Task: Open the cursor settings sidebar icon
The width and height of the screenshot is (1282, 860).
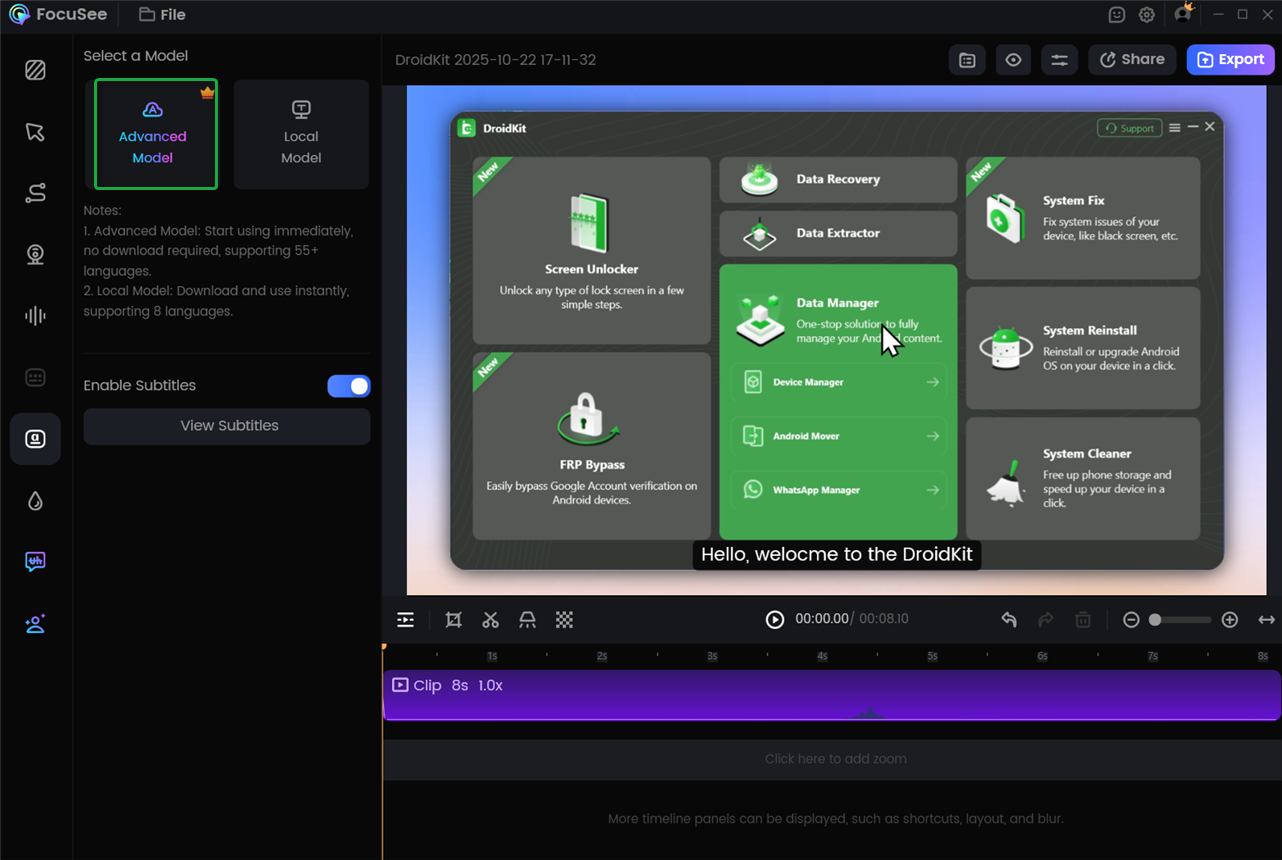Action: (35, 132)
